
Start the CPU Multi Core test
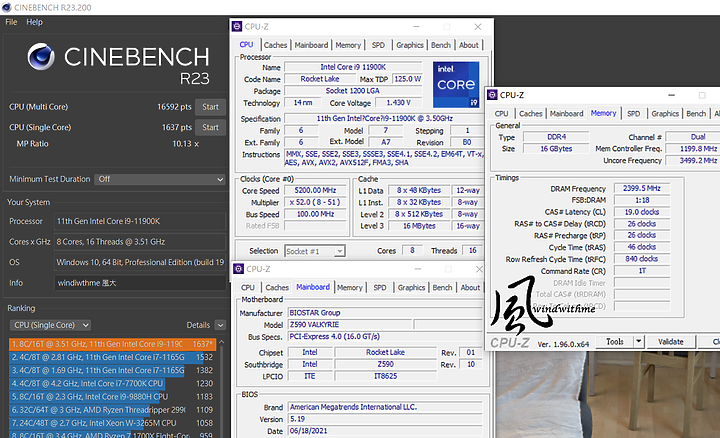coord(210,107)
